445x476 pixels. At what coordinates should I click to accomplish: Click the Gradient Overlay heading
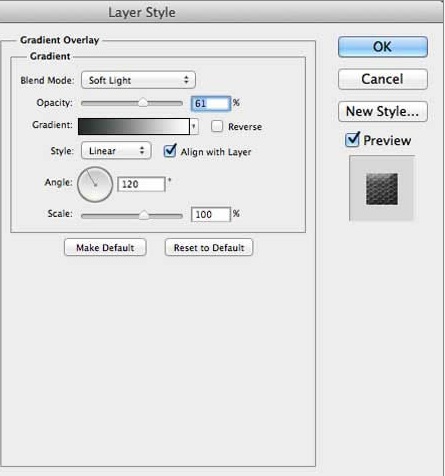(x=60, y=40)
